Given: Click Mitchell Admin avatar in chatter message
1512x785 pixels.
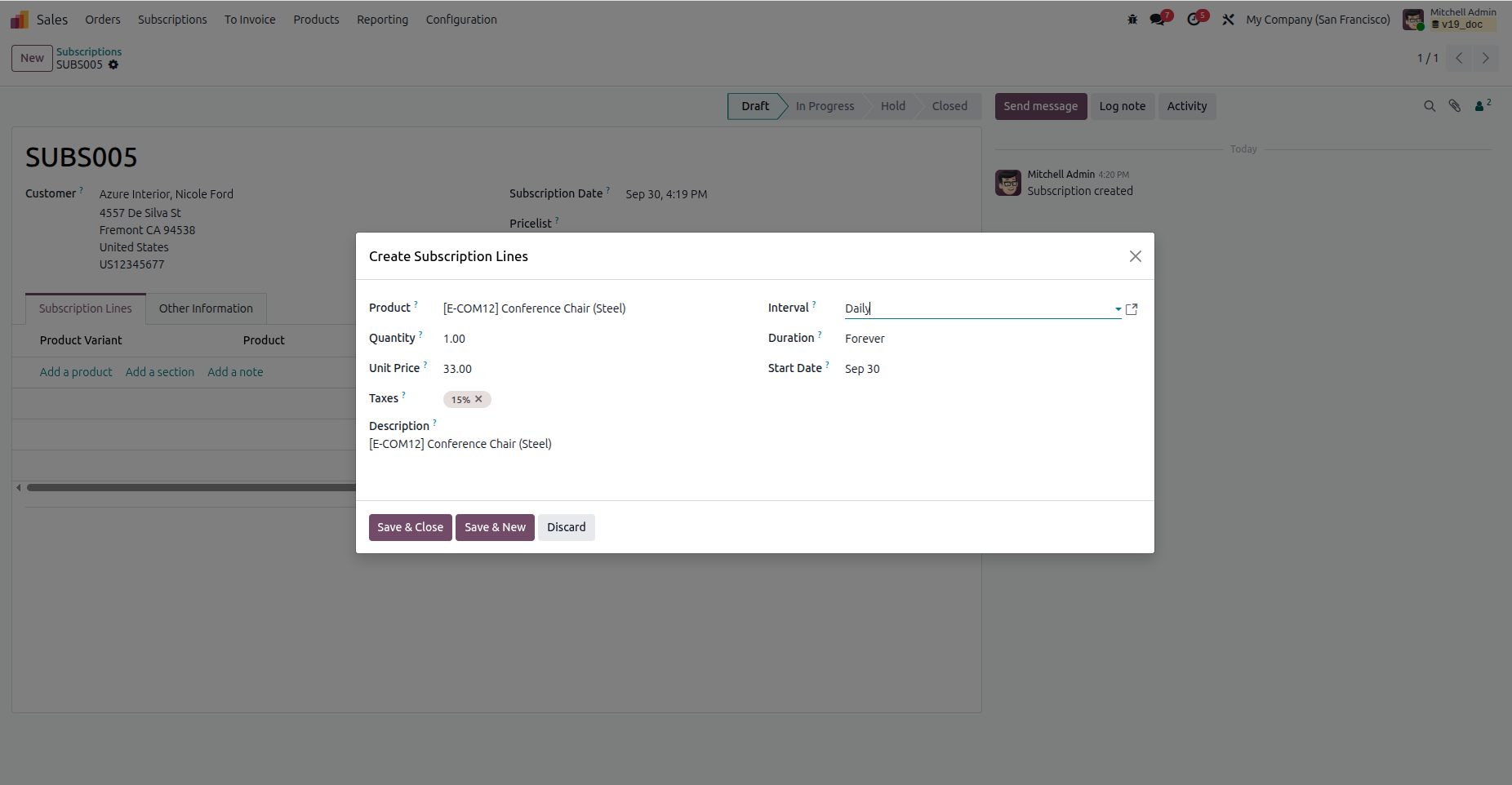Looking at the screenshot, I should point(1008,183).
